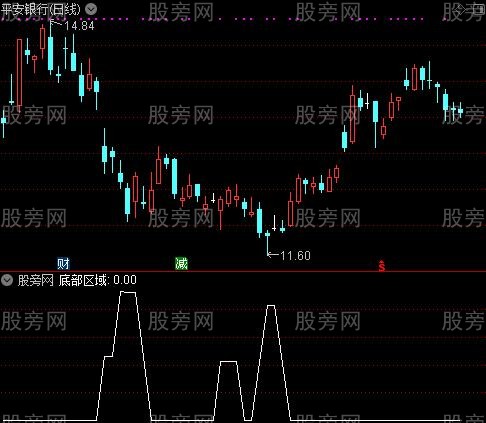Click the blue 财 finance marker icon

point(63,263)
